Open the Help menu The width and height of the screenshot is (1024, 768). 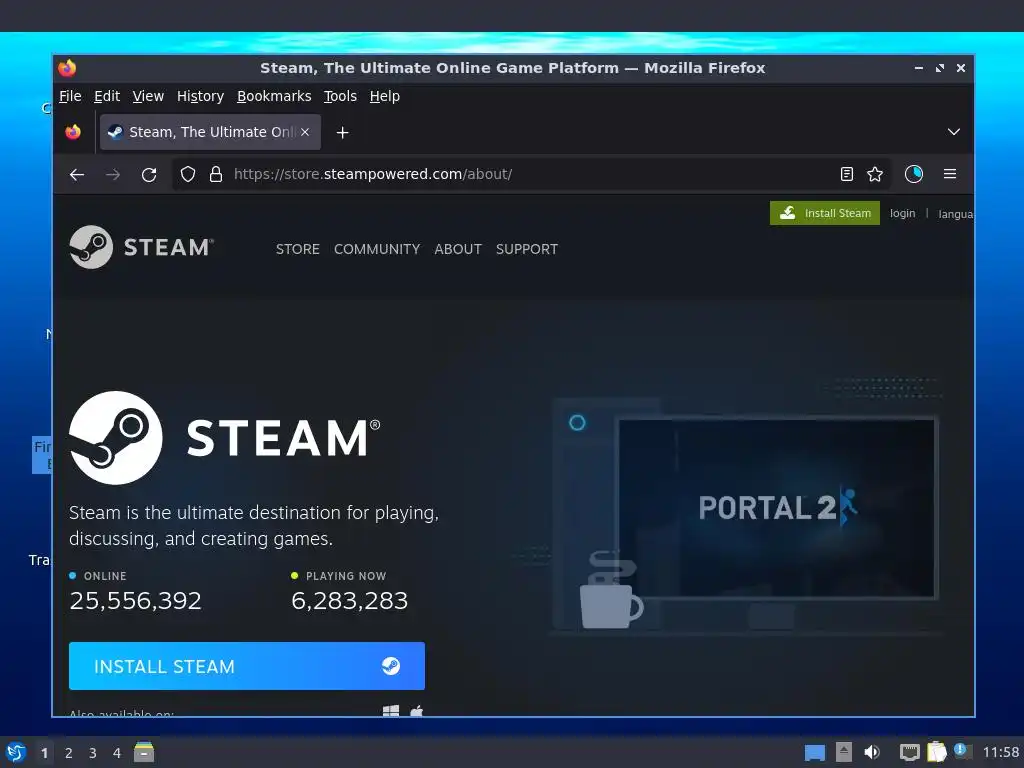[x=385, y=96]
